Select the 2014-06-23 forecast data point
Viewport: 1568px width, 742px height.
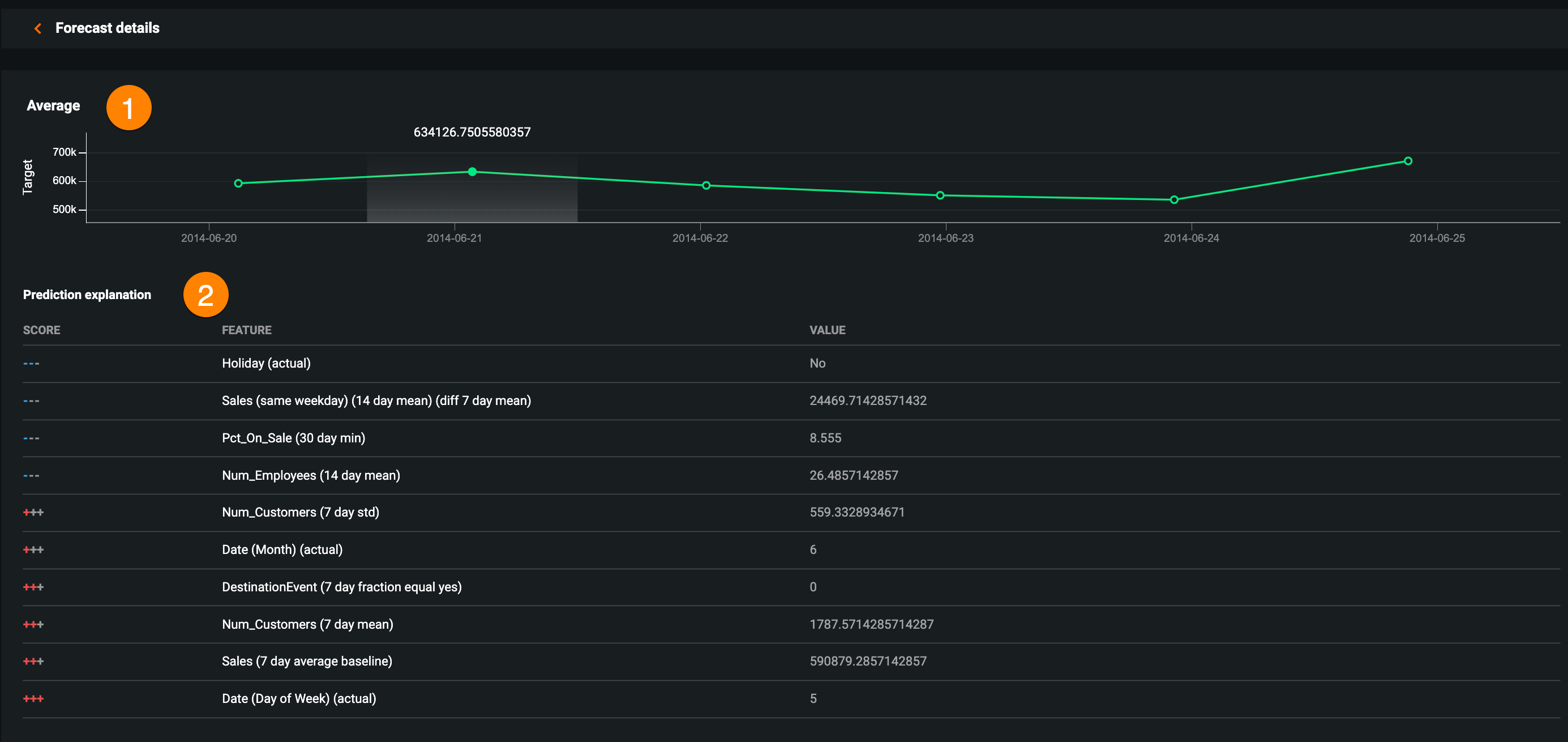[x=940, y=195]
